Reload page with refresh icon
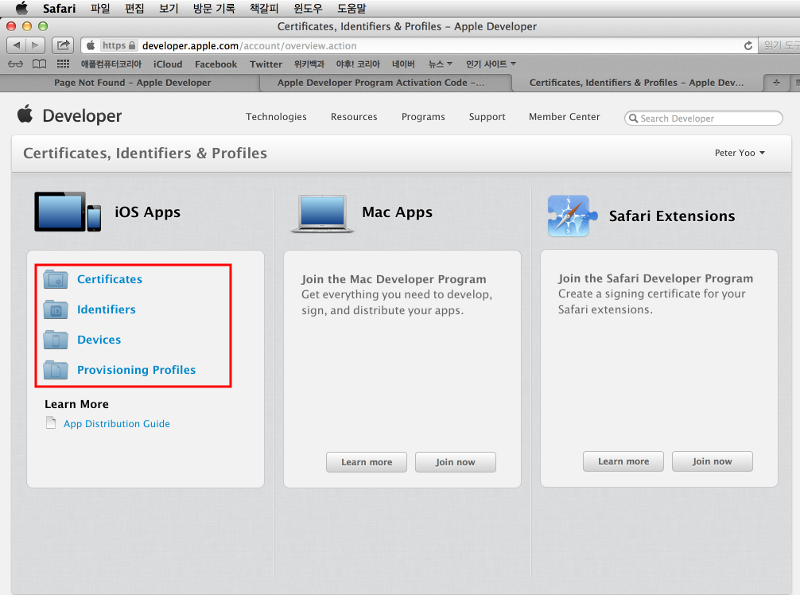800x595 pixels. [x=748, y=46]
